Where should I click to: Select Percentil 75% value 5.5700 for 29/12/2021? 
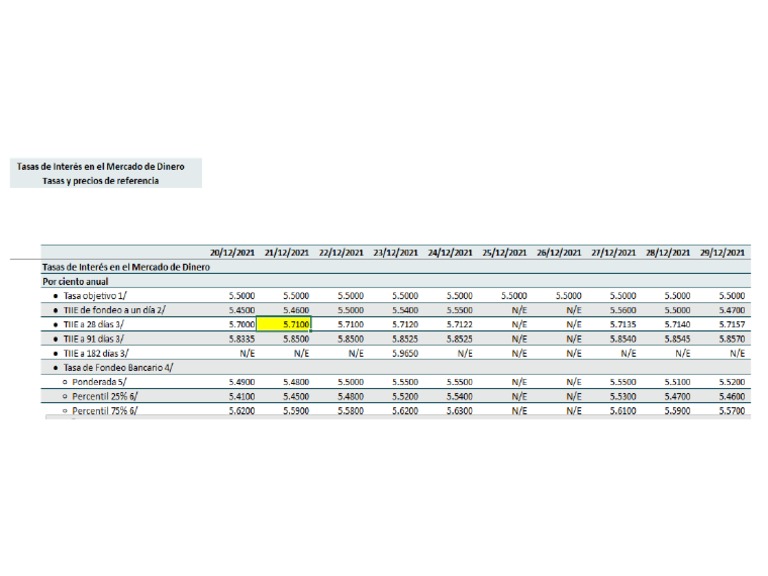[732, 410]
